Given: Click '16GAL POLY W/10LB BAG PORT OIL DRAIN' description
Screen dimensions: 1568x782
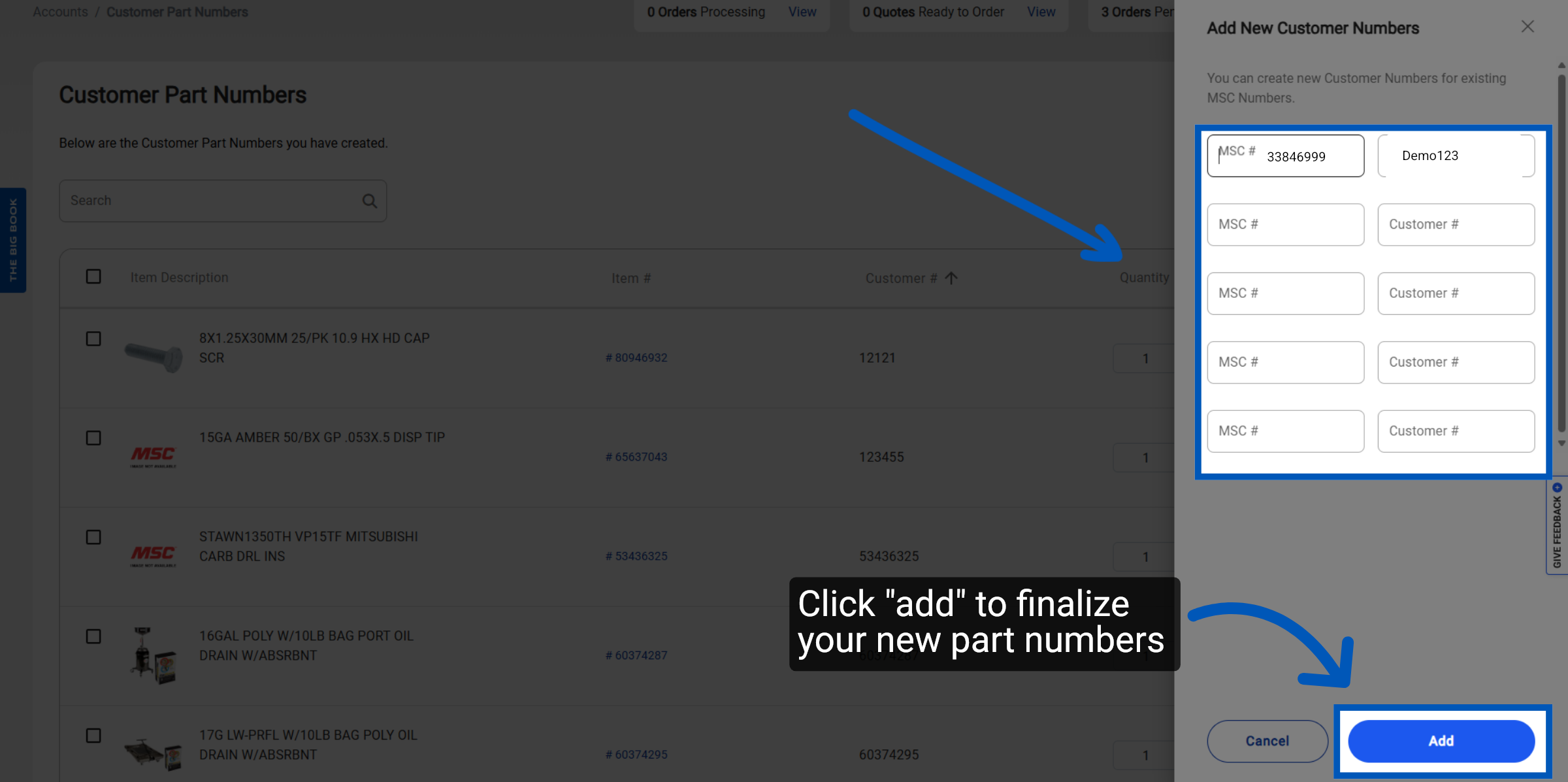Looking at the screenshot, I should 306,645.
